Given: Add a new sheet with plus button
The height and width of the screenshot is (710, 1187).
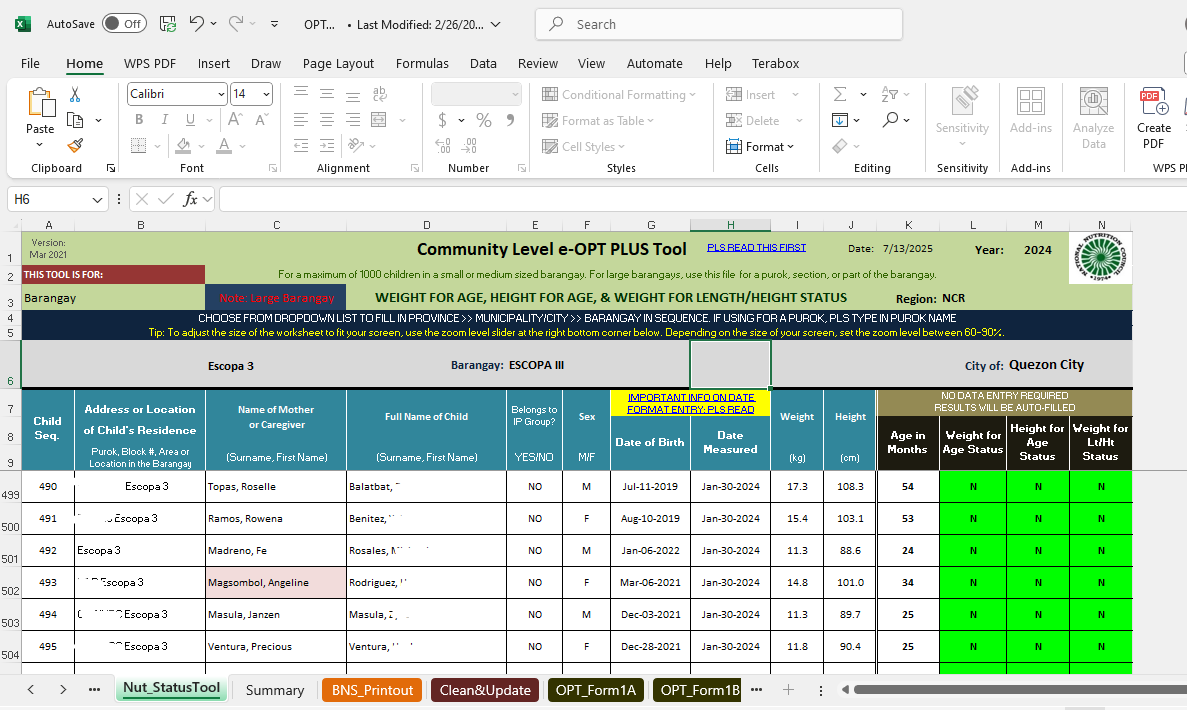Looking at the screenshot, I should coord(788,690).
